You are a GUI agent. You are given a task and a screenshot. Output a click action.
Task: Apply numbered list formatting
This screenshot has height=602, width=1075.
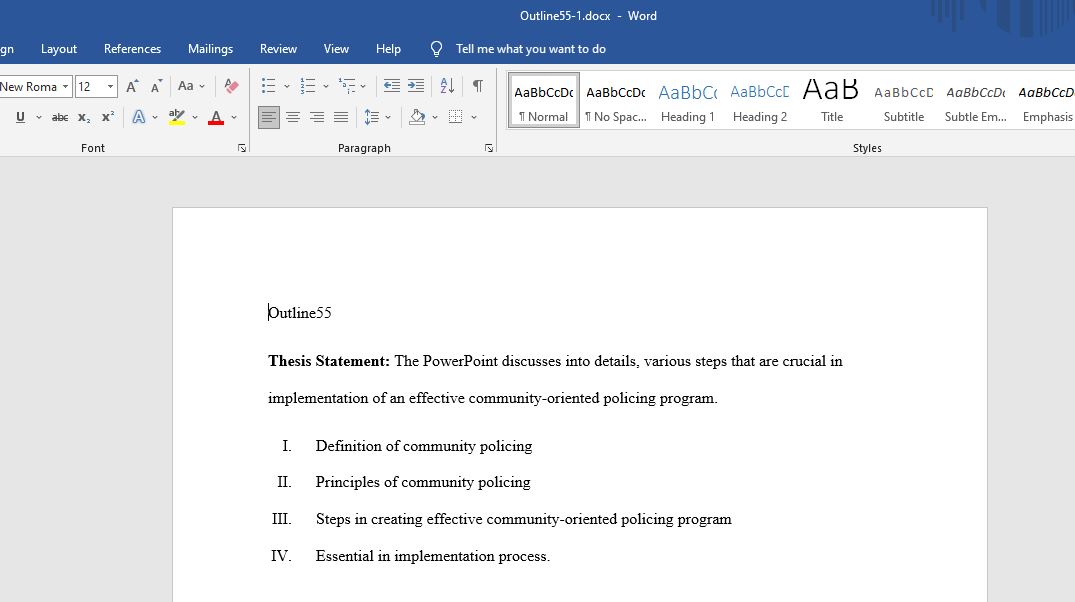[308, 86]
